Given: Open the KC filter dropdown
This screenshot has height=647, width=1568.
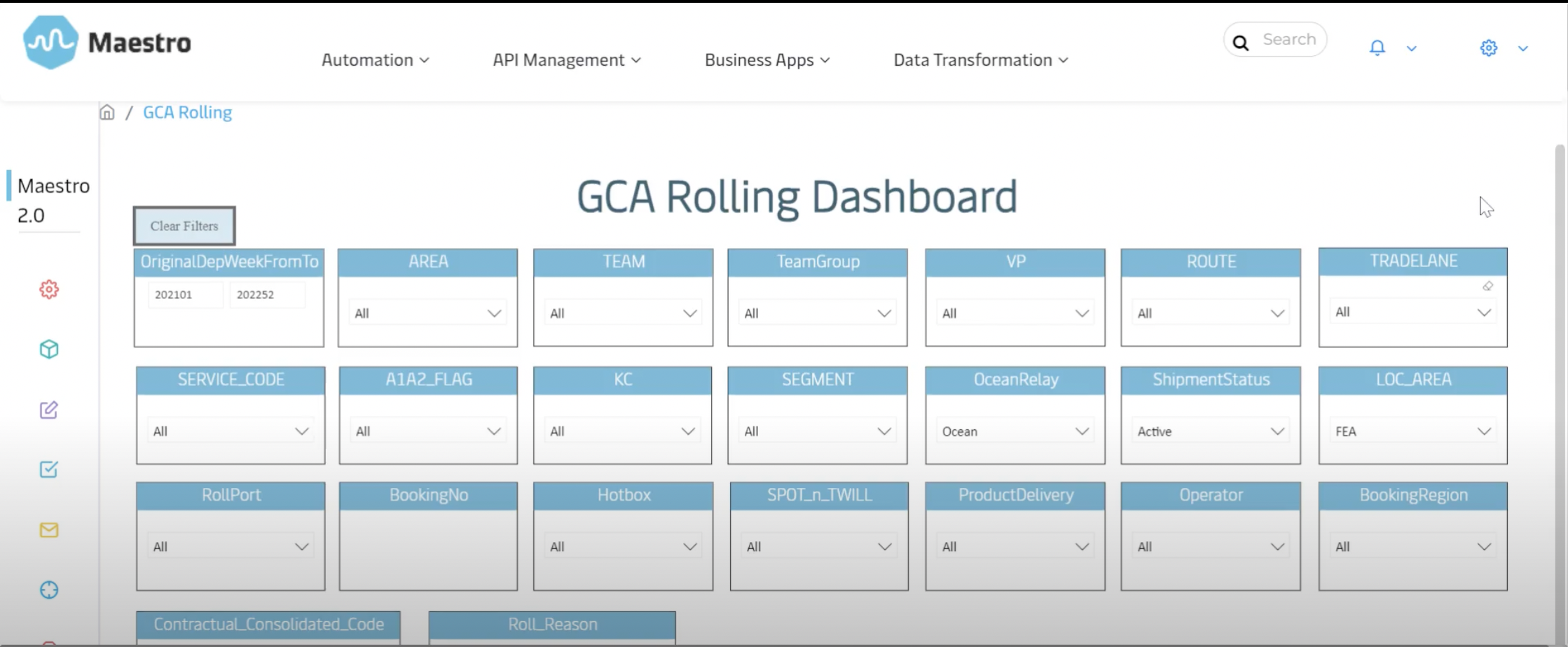Looking at the screenshot, I should click(622, 431).
